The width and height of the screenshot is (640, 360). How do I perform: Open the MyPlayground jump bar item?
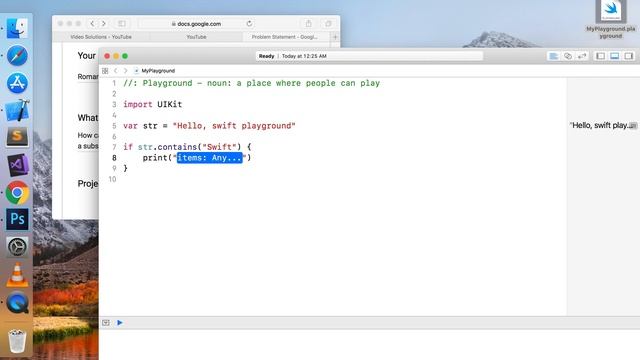click(155, 71)
